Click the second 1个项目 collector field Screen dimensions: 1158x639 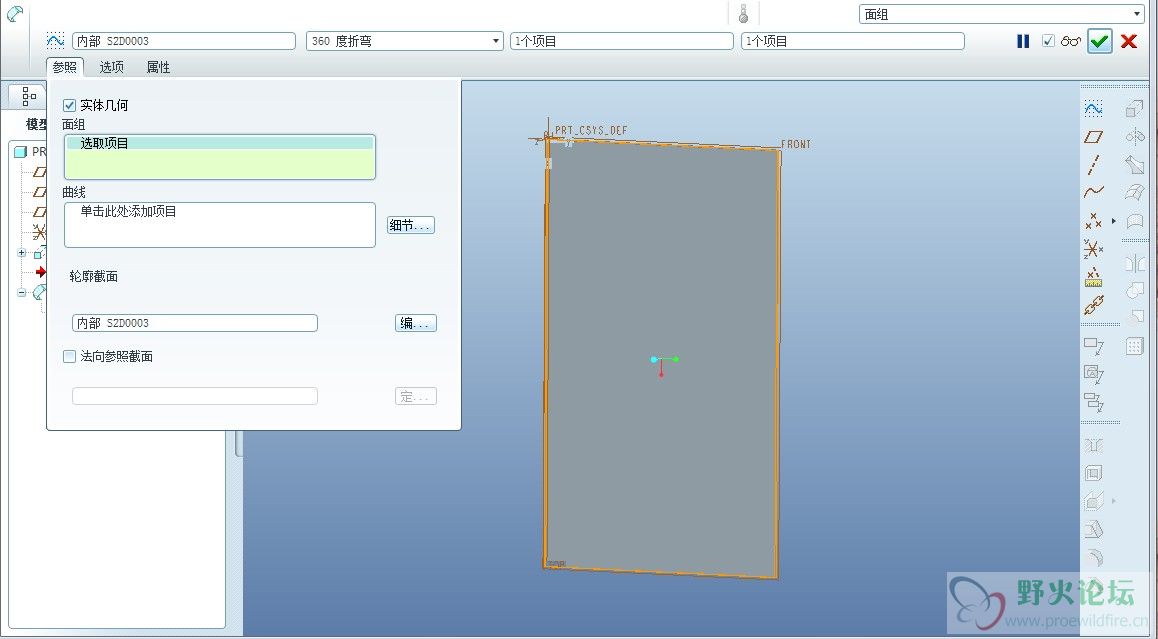tap(853, 41)
